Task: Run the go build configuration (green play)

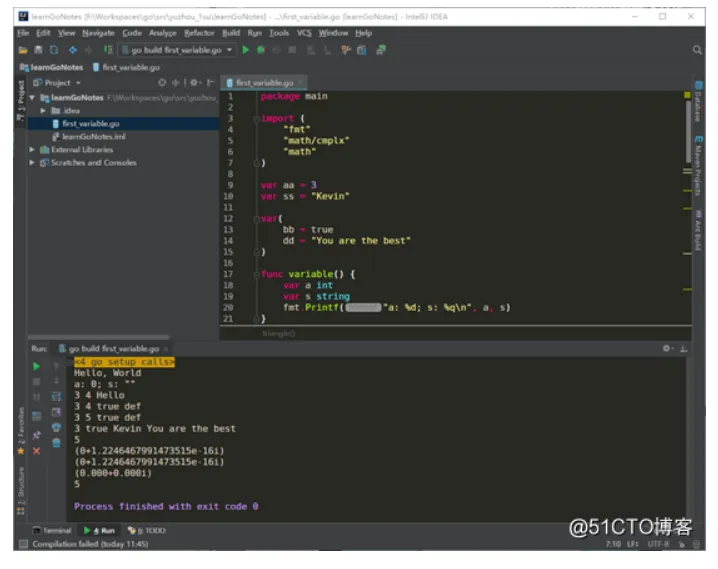Action: (x=245, y=50)
